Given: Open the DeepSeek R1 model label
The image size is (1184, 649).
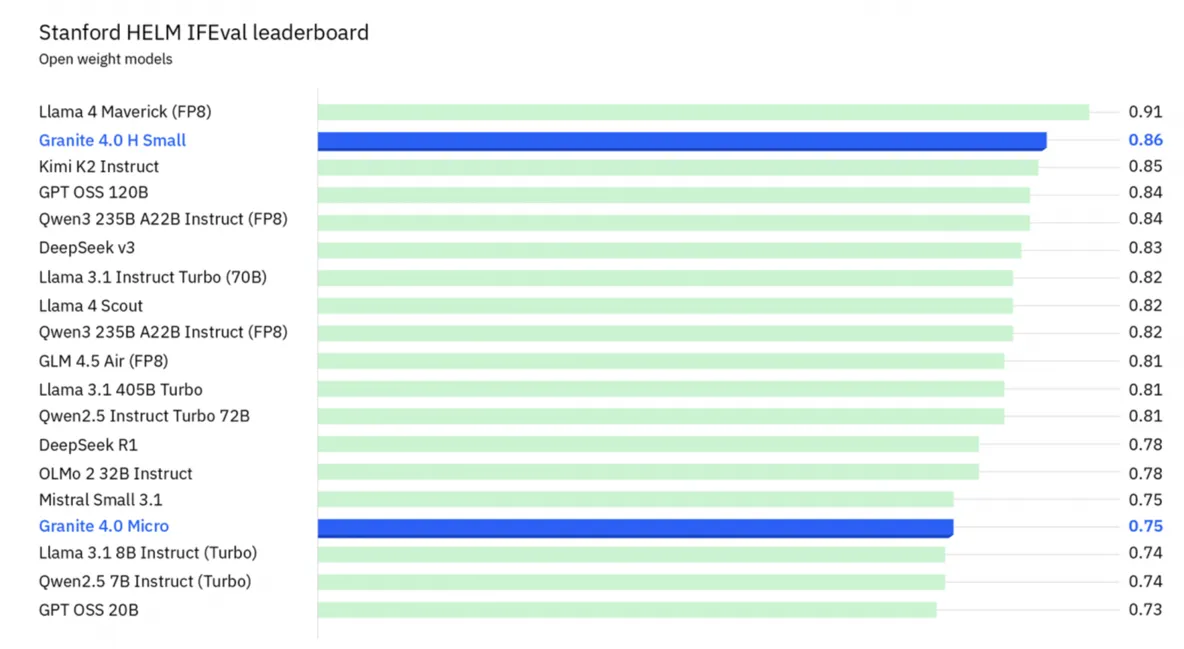Looking at the screenshot, I should [x=88, y=445].
